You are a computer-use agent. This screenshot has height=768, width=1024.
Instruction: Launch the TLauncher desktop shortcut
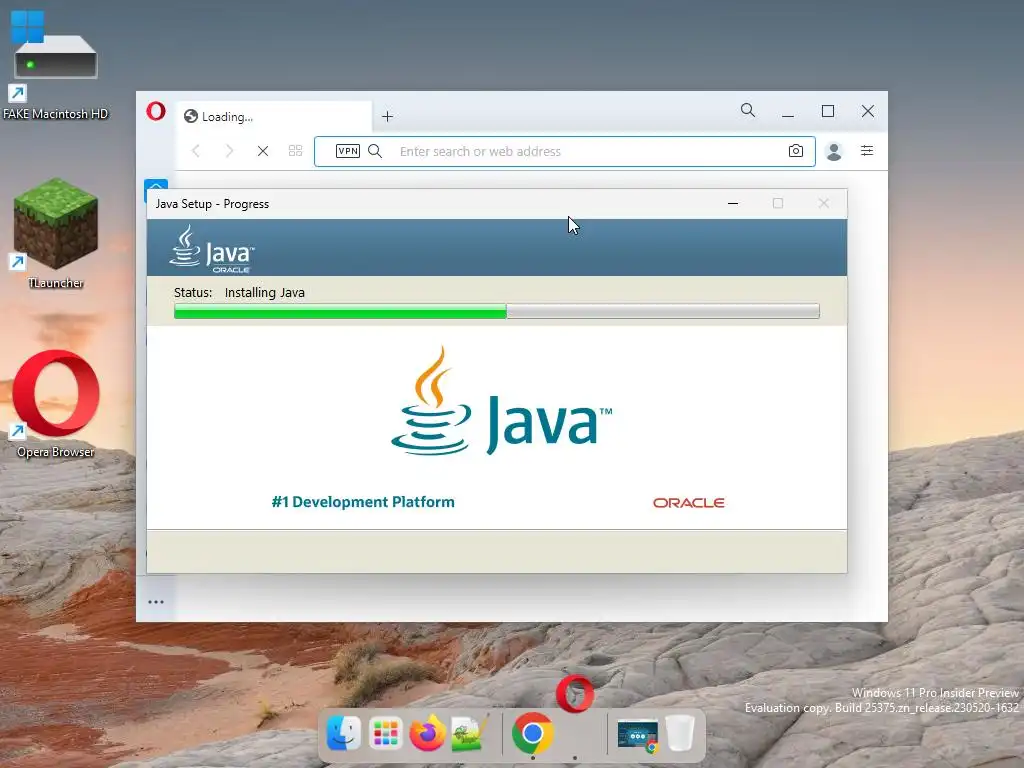56,233
